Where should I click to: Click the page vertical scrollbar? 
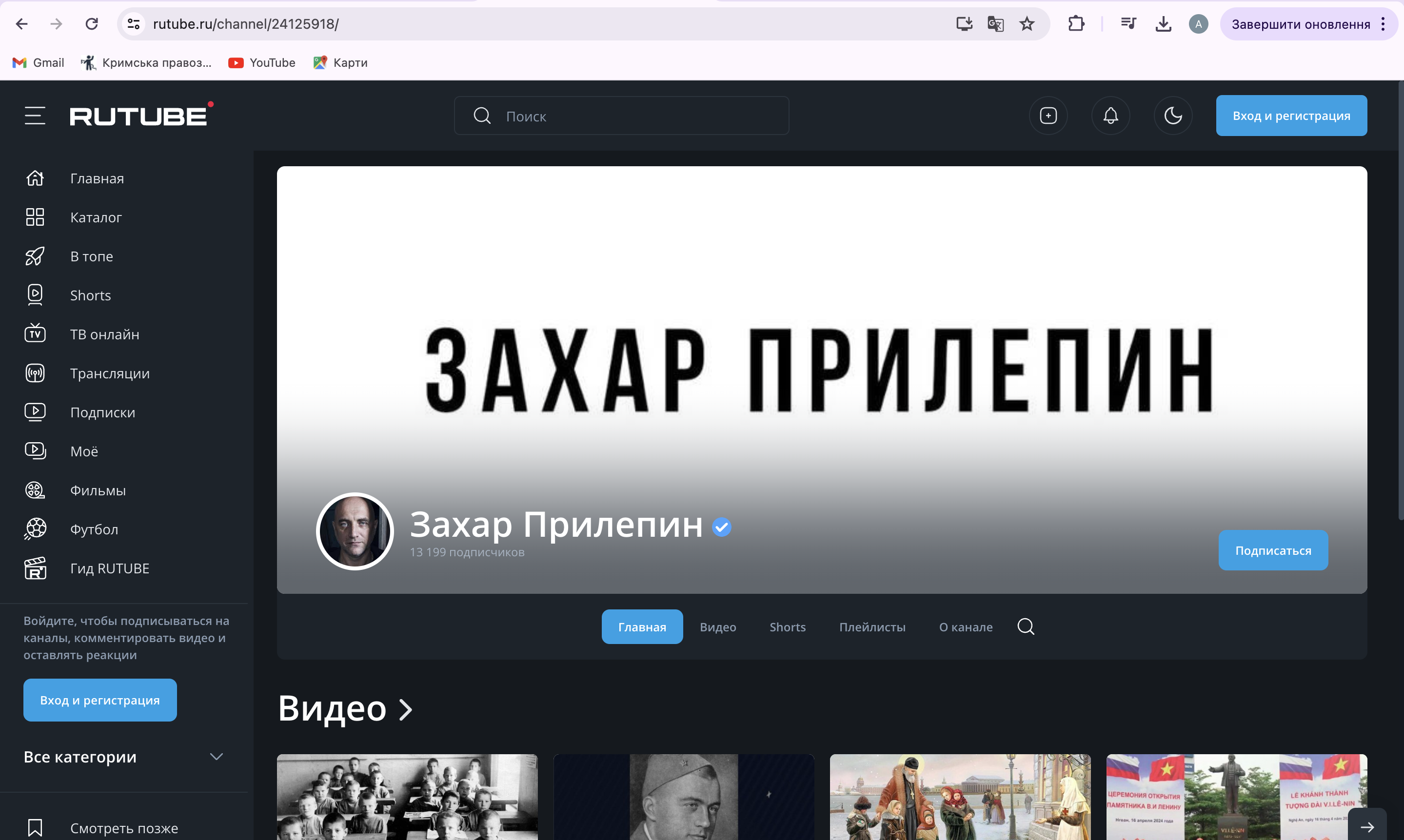(x=1400, y=300)
